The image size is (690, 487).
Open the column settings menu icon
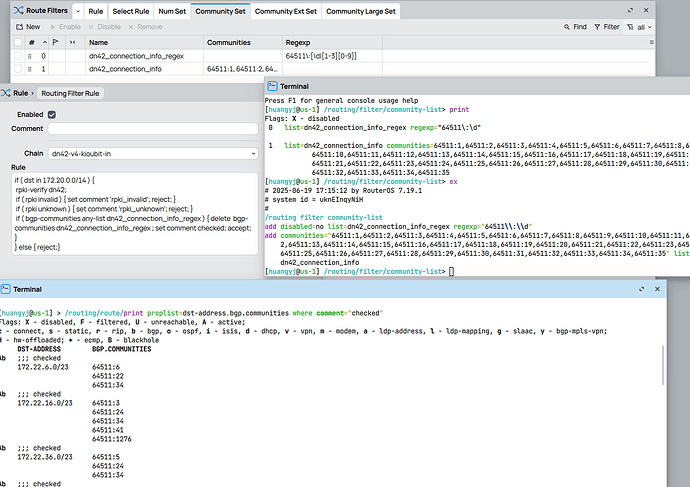click(651, 42)
